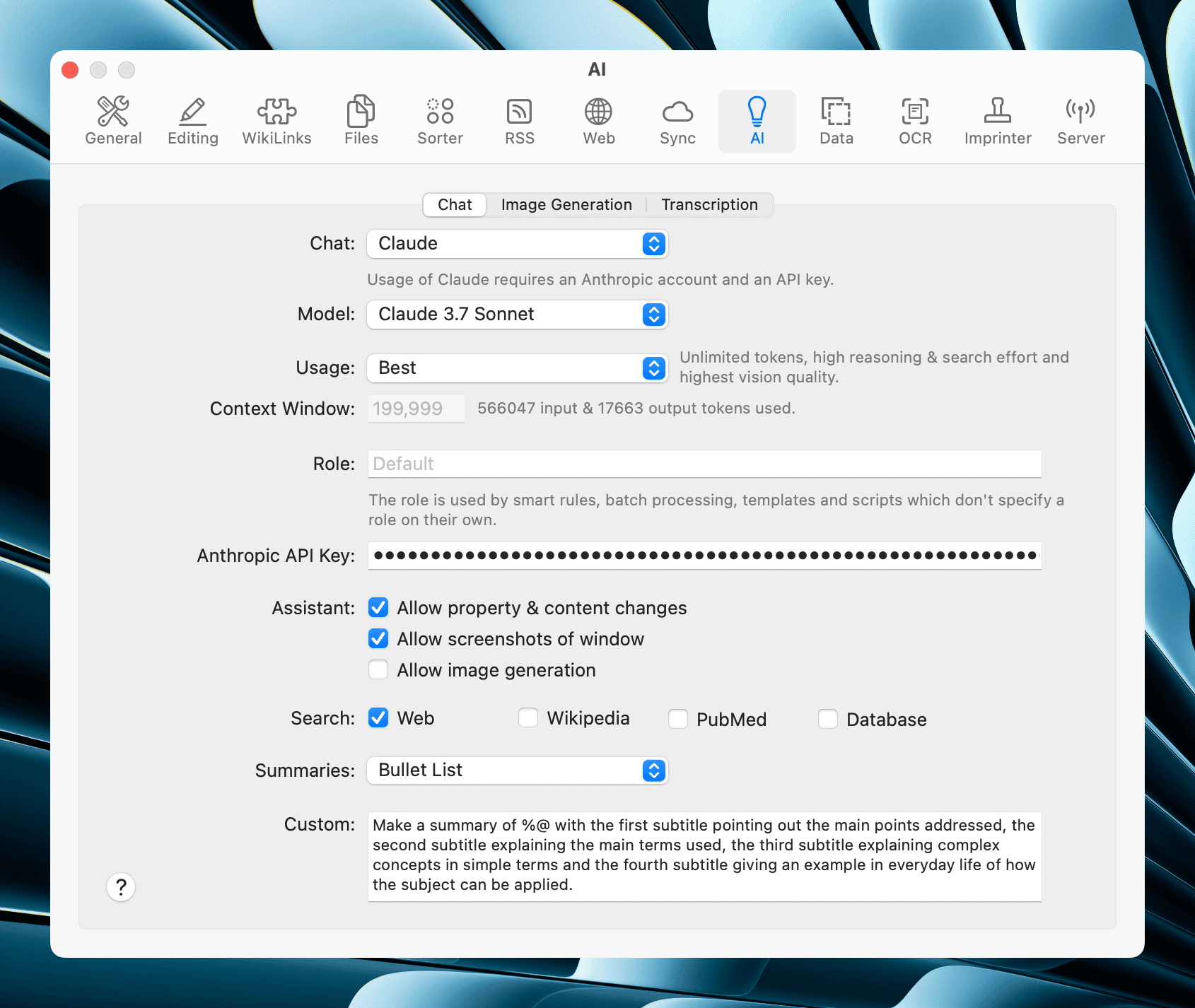
Task: Uncheck Allow screenshots of window
Action: [378, 639]
